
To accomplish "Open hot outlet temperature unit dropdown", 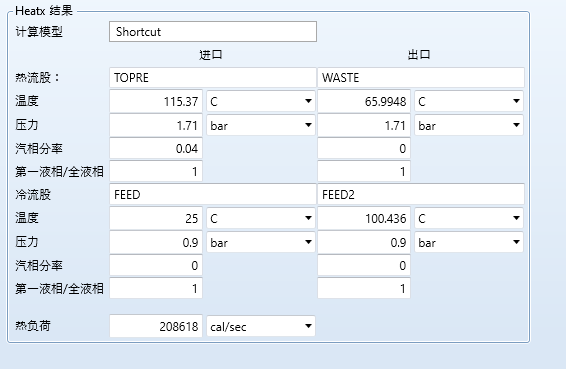I will click(469, 101).
